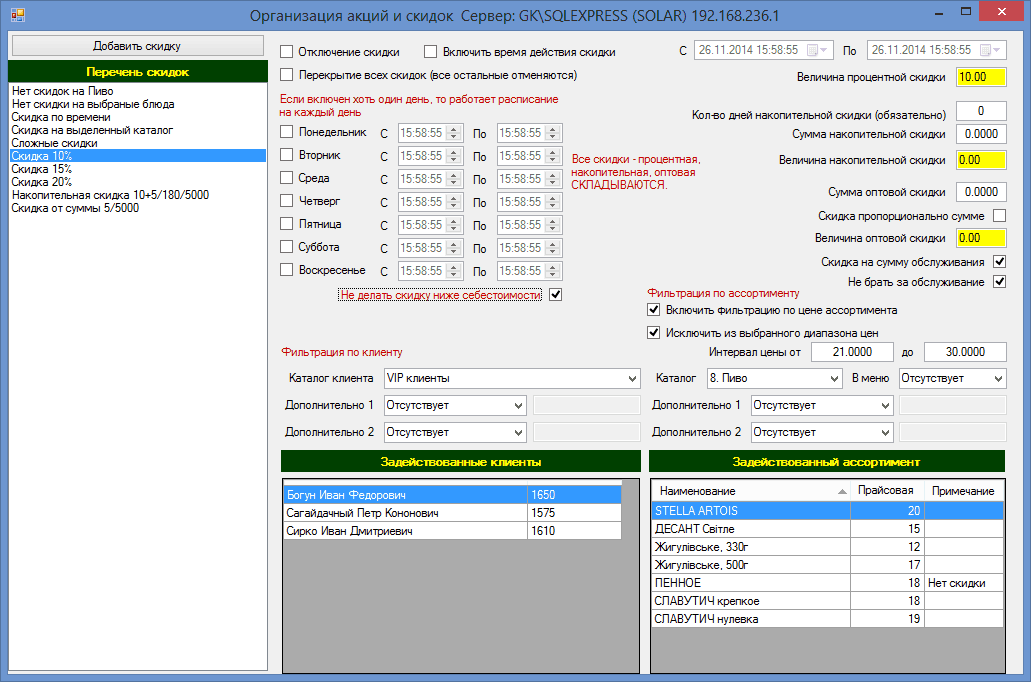Toggle 'Отключение скидки' checkbox
Image resolution: width=1031 pixels, height=682 pixels.
287,51
